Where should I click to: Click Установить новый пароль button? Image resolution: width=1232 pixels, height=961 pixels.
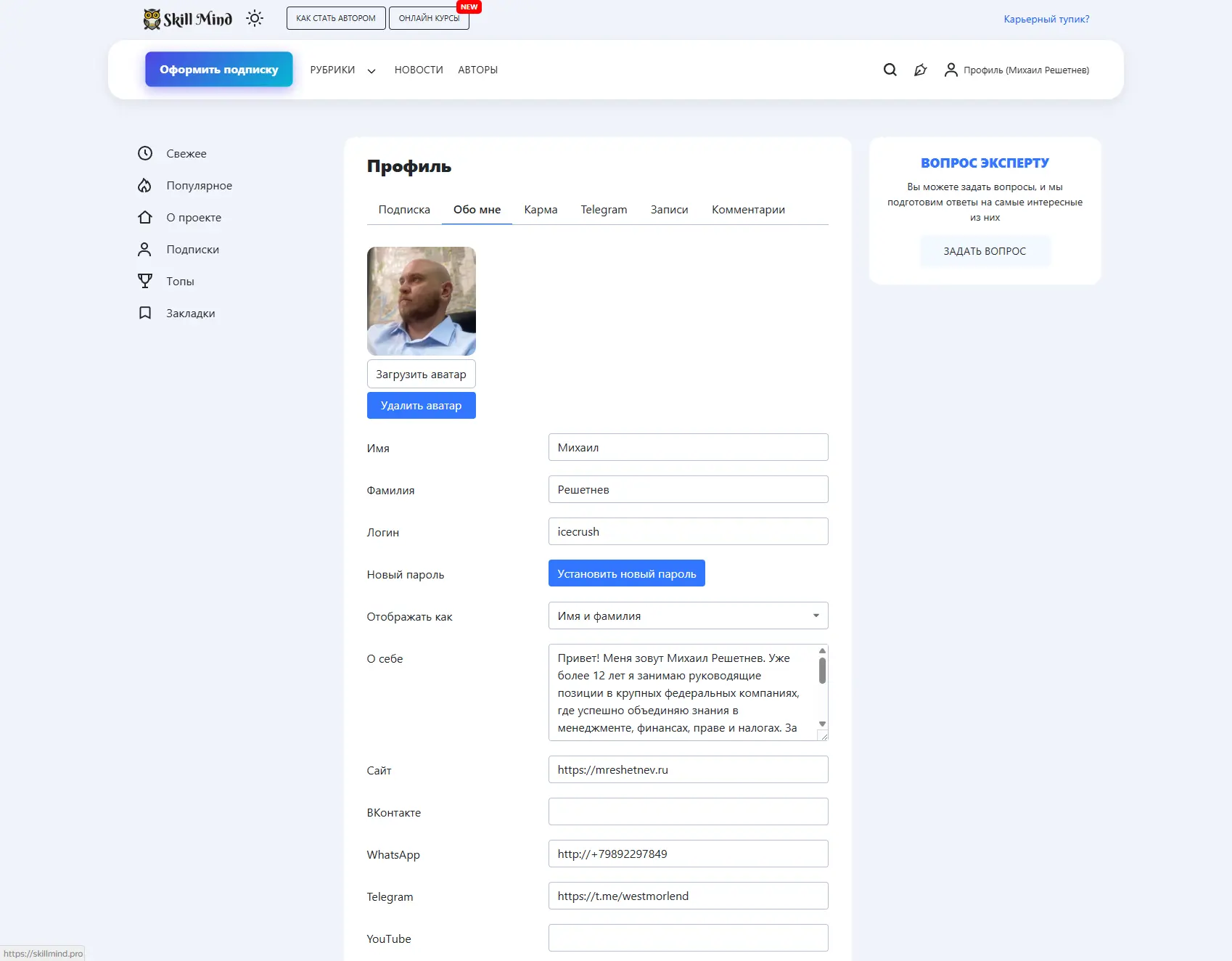[626, 573]
